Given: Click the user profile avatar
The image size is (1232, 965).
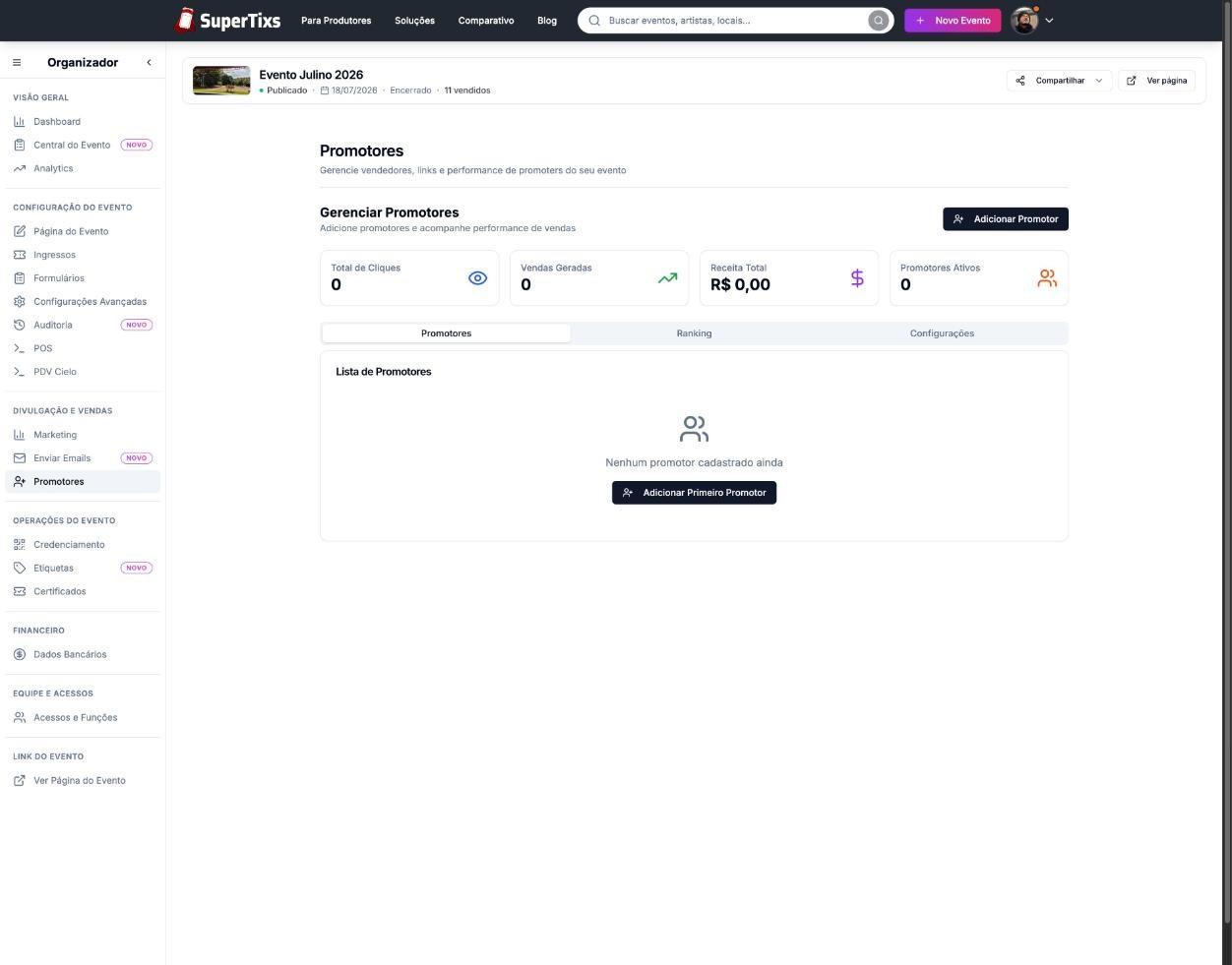Looking at the screenshot, I should (1024, 21).
